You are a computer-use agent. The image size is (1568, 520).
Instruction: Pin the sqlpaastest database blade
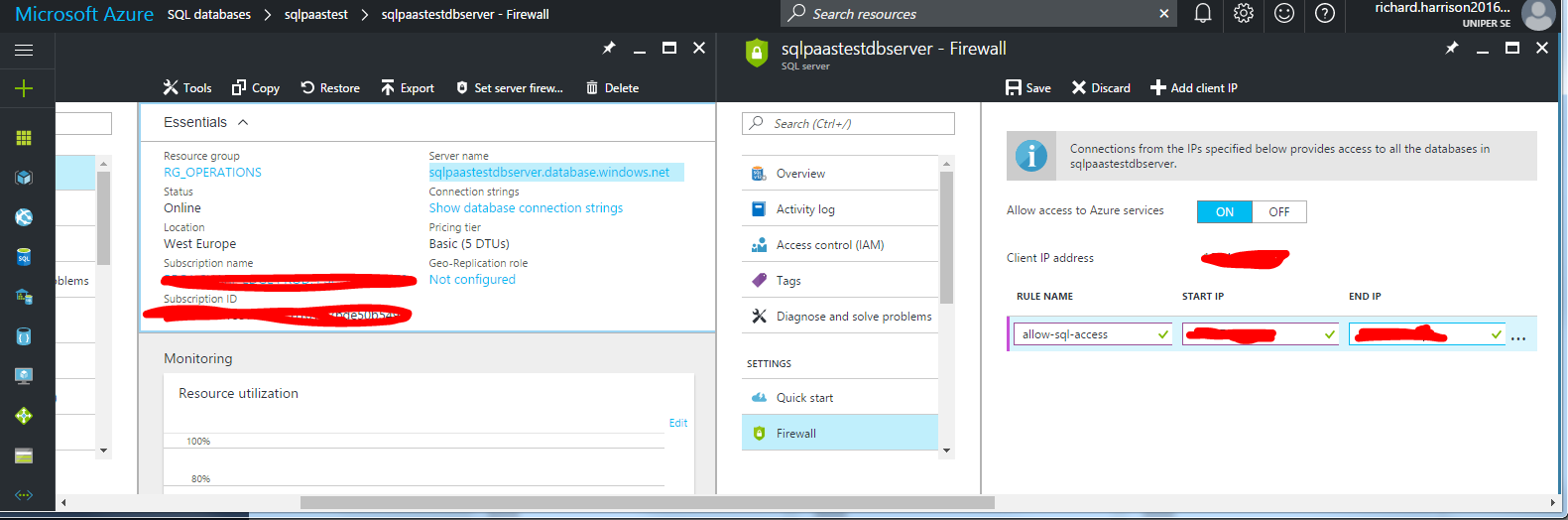(609, 48)
